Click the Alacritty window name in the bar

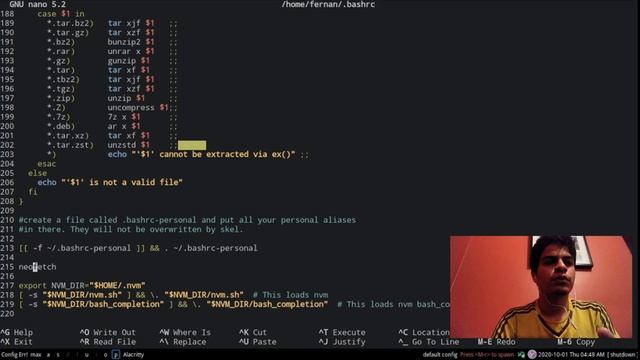(133, 355)
